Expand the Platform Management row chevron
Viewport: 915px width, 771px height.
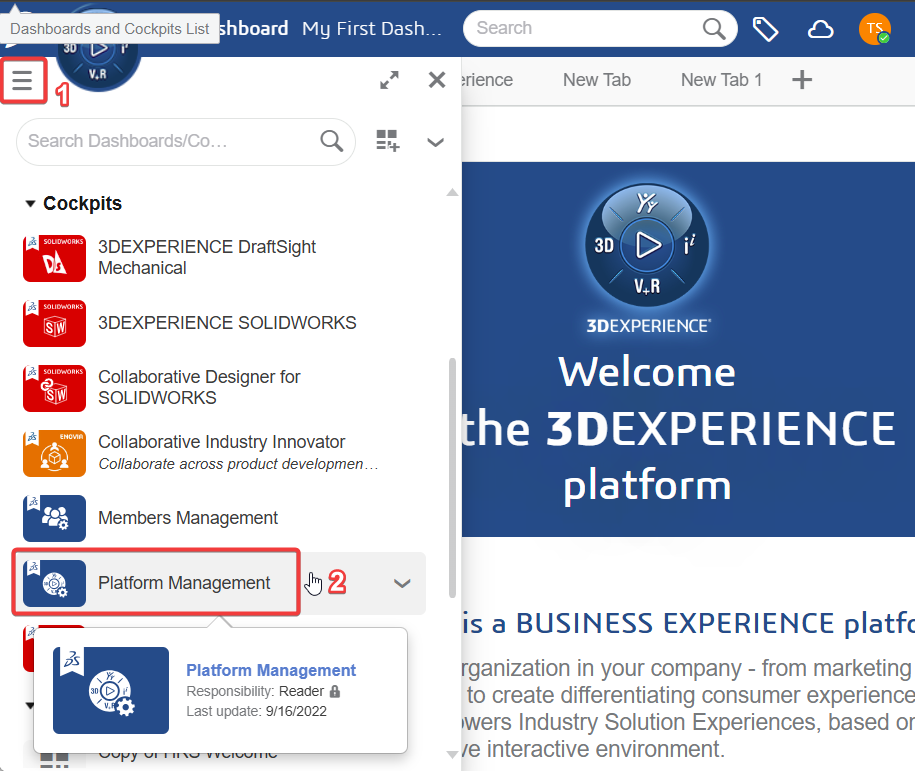(402, 583)
